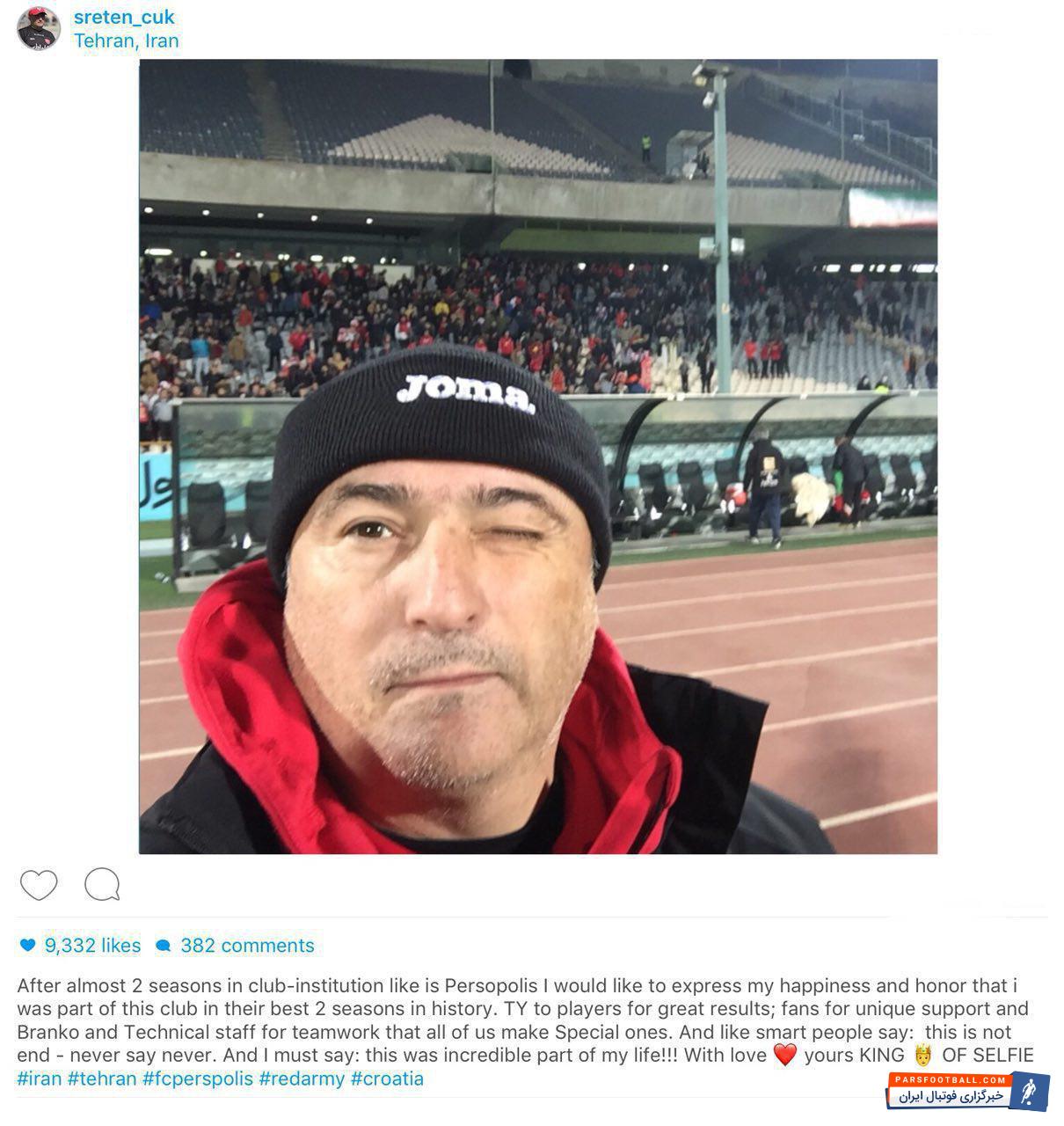Open the #iran hashtag
The height and width of the screenshot is (1126, 1064).
(x=40, y=1078)
